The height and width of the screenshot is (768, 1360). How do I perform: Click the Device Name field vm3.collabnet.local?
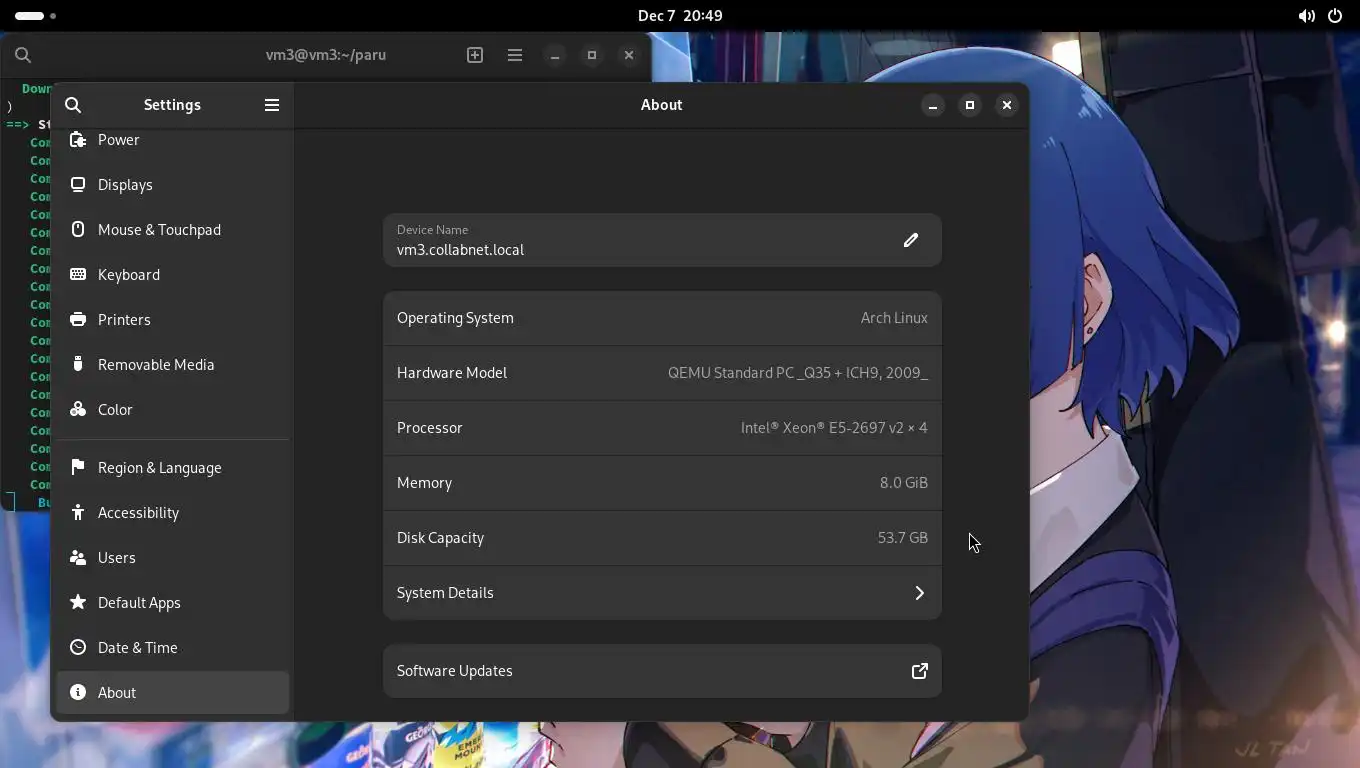[x=662, y=240]
